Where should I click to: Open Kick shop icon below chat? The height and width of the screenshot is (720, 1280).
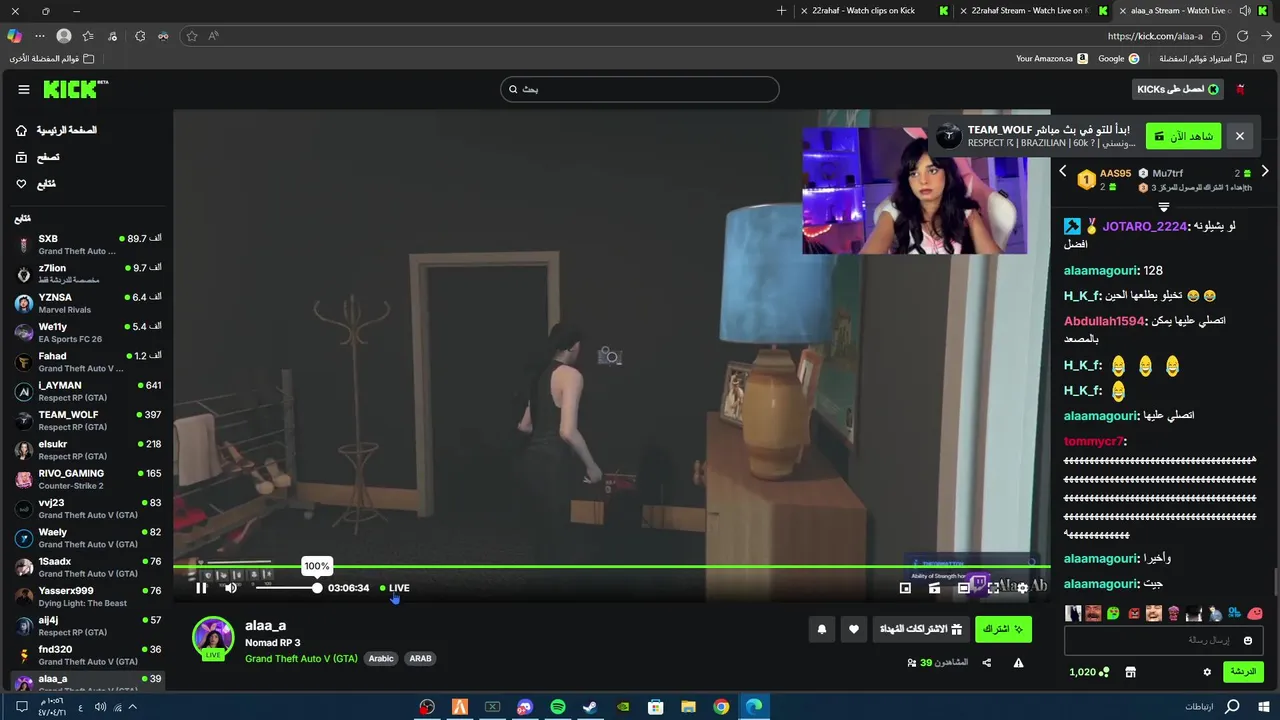tap(1130, 672)
